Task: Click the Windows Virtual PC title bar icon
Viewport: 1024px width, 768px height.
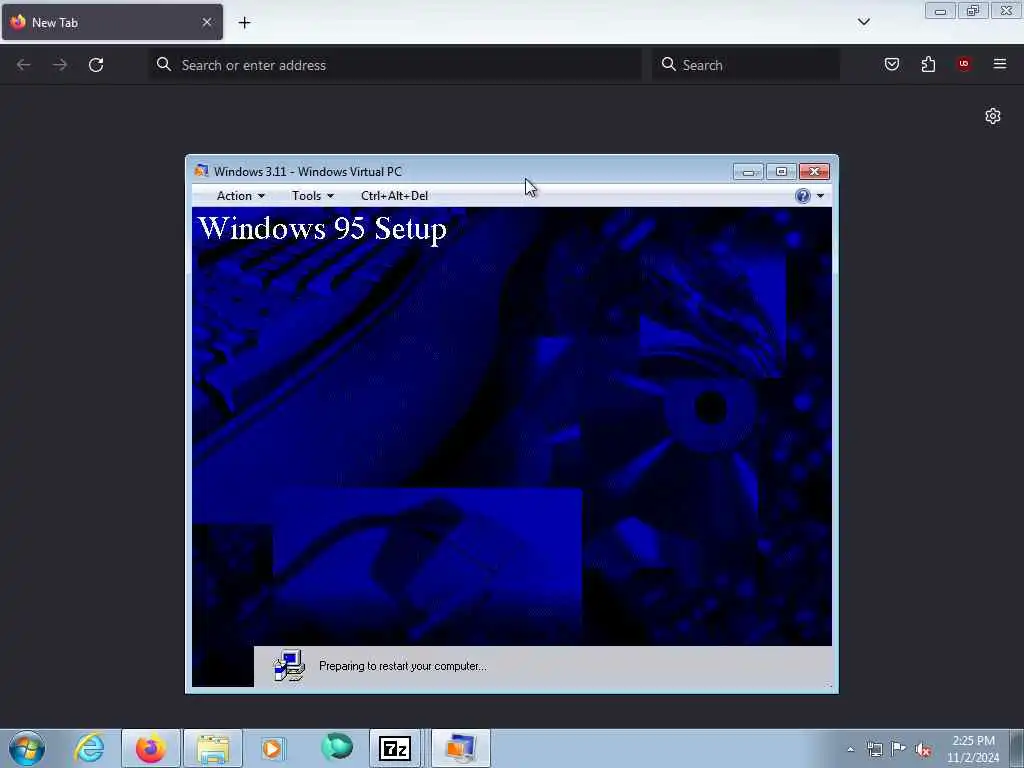Action: pyautogui.click(x=201, y=171)
